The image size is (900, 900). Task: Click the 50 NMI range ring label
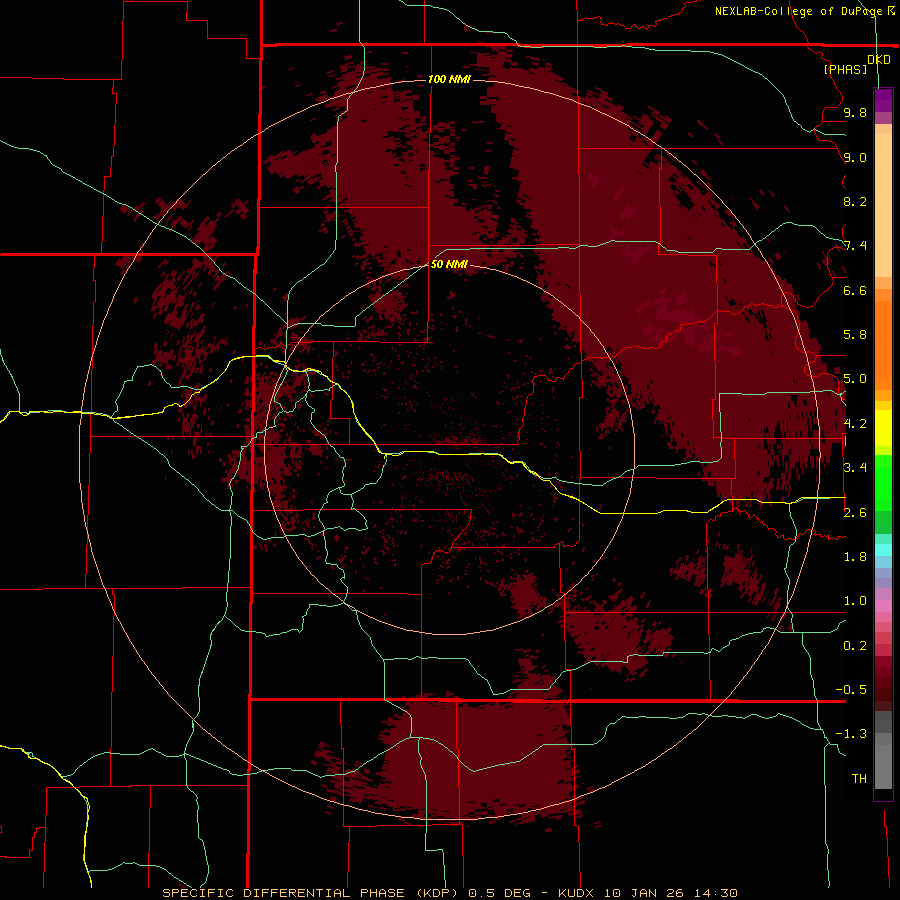coord(449,264)
